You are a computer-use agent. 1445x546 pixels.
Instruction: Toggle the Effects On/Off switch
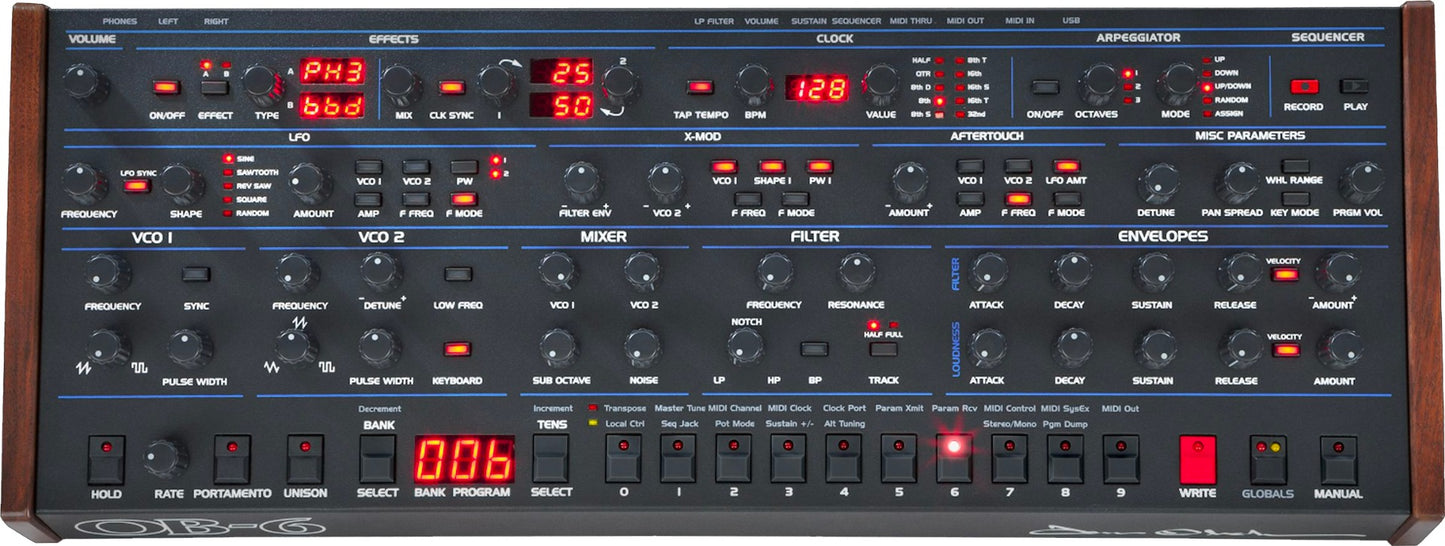point(165,87)
